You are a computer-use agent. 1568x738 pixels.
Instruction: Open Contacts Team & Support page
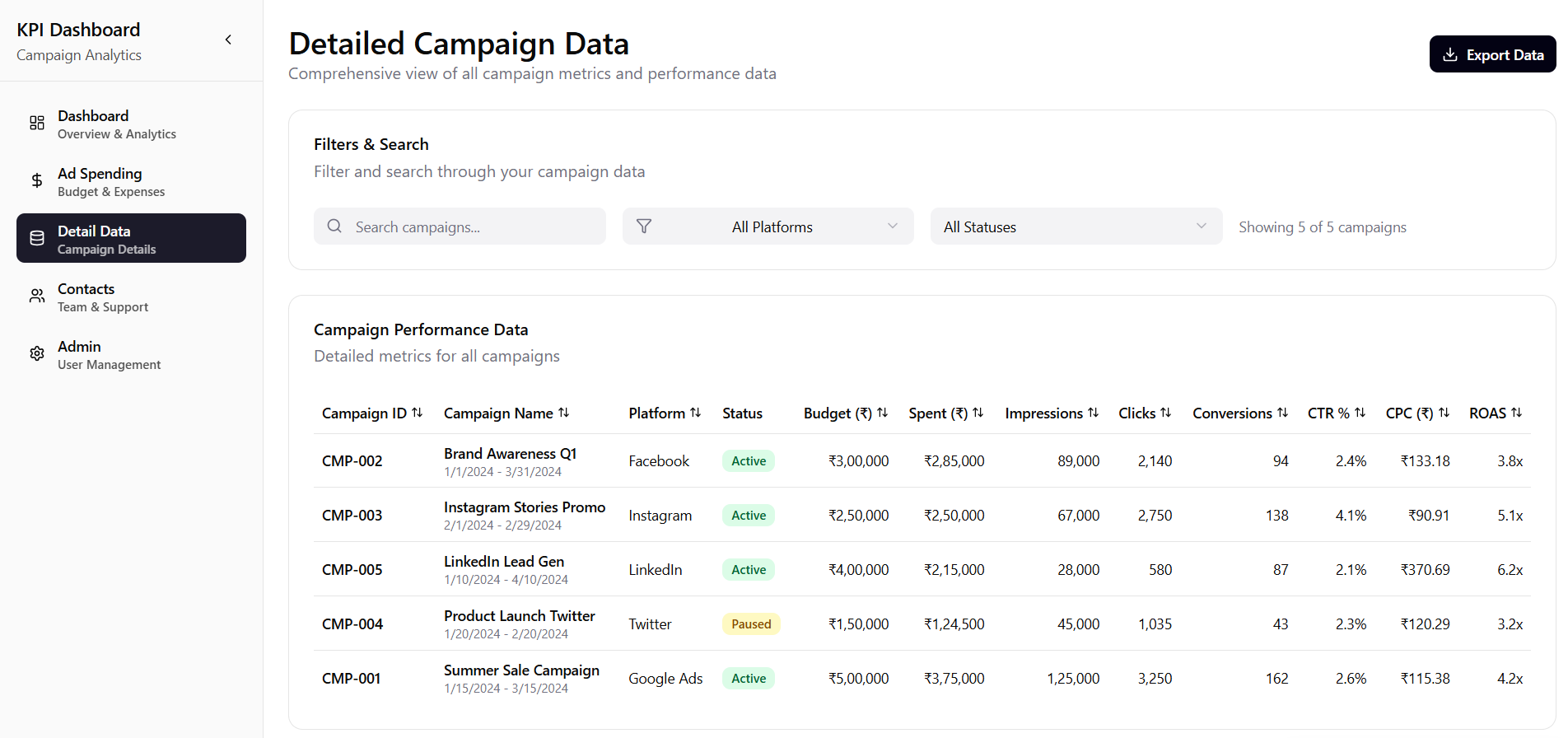tap(131, 296)
